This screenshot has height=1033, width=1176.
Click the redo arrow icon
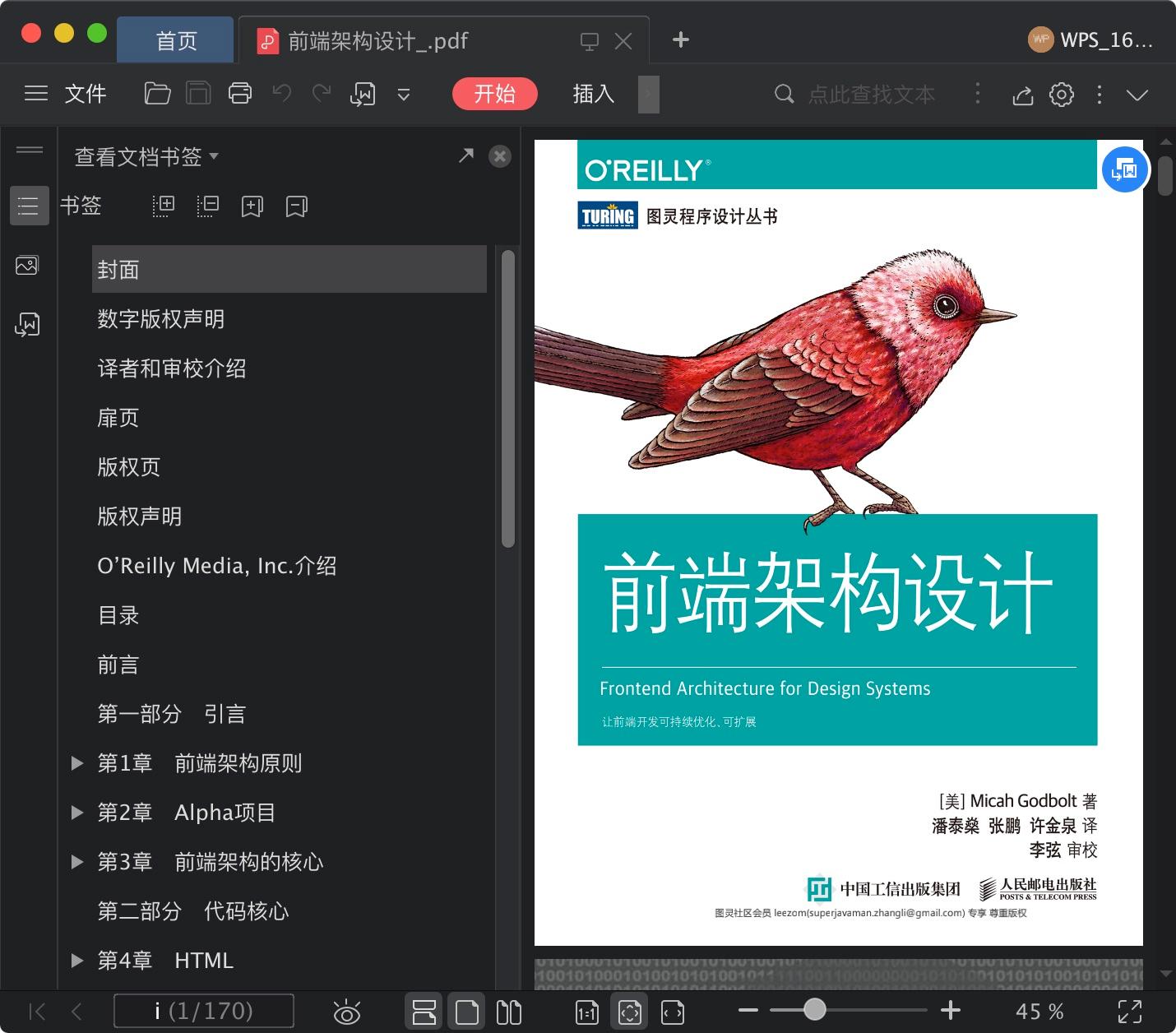(x=322, y=94)
